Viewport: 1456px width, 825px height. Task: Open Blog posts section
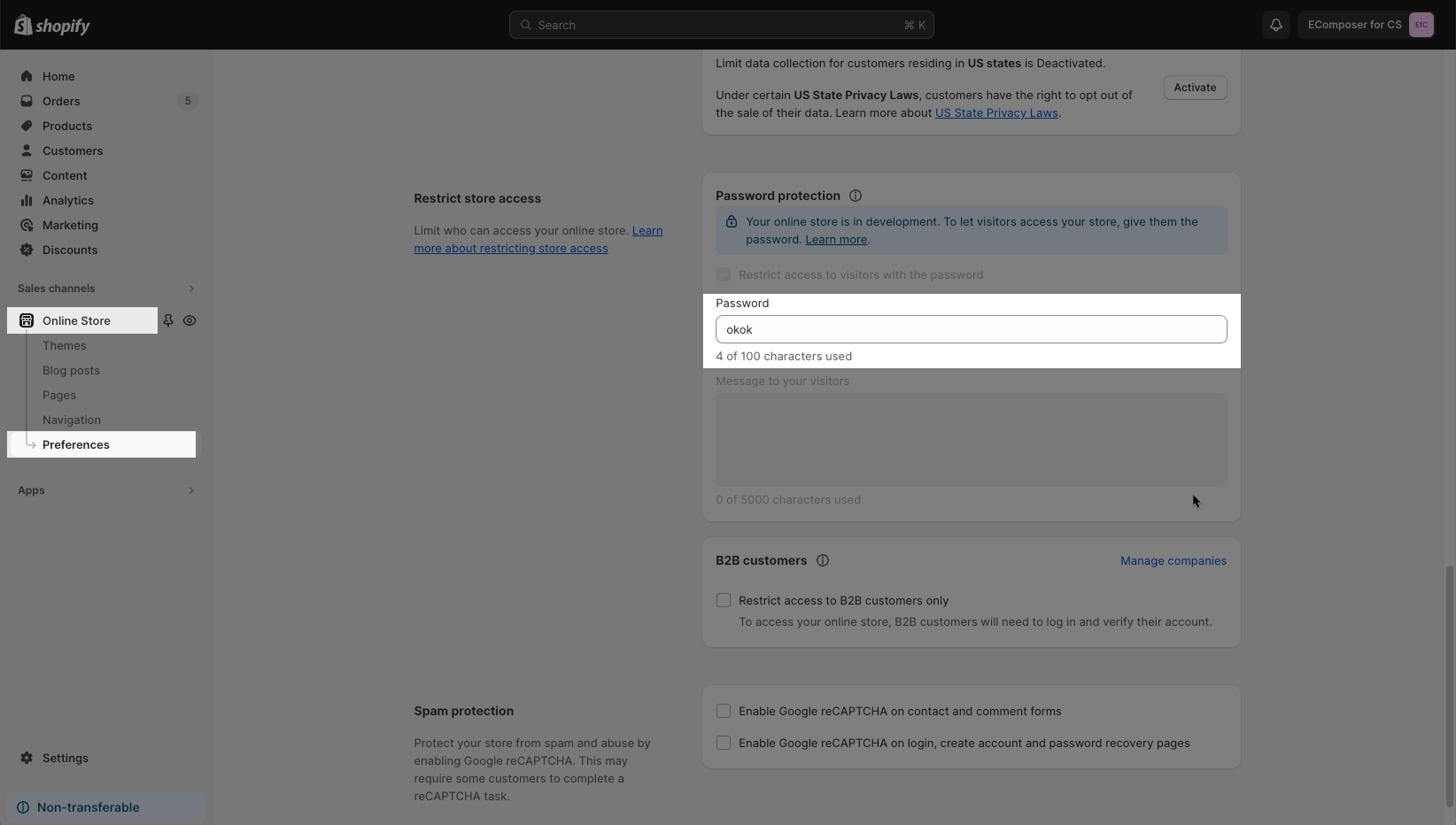coord(71,370)
